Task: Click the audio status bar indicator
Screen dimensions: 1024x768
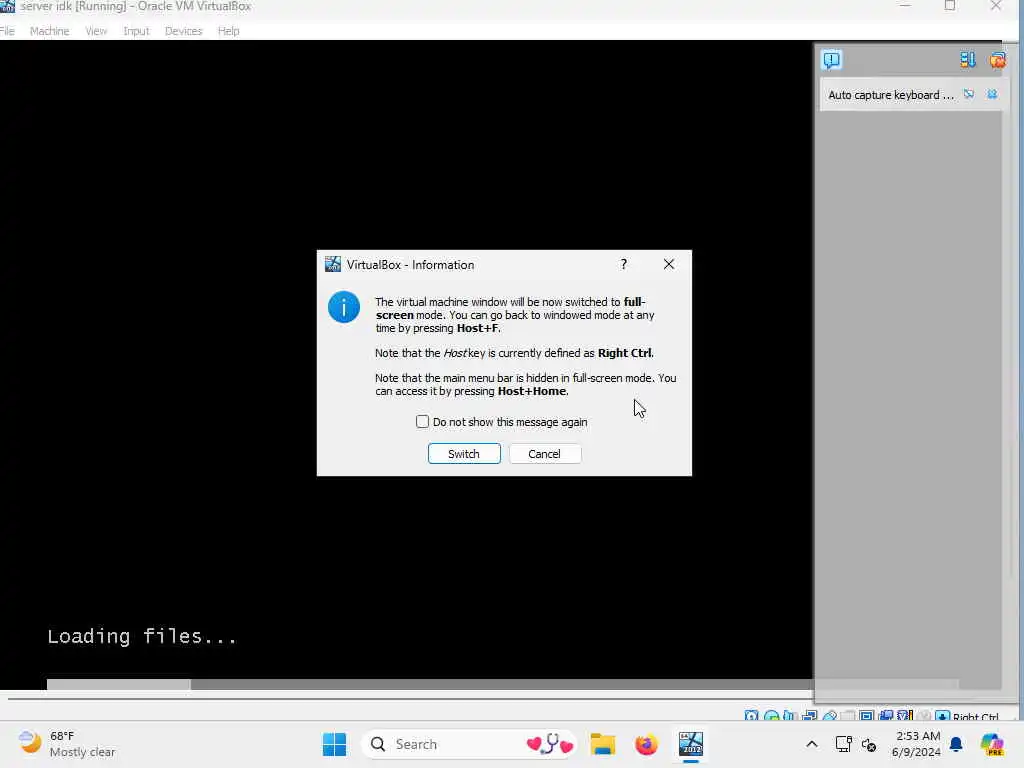Action: click(x=788, y=716)
